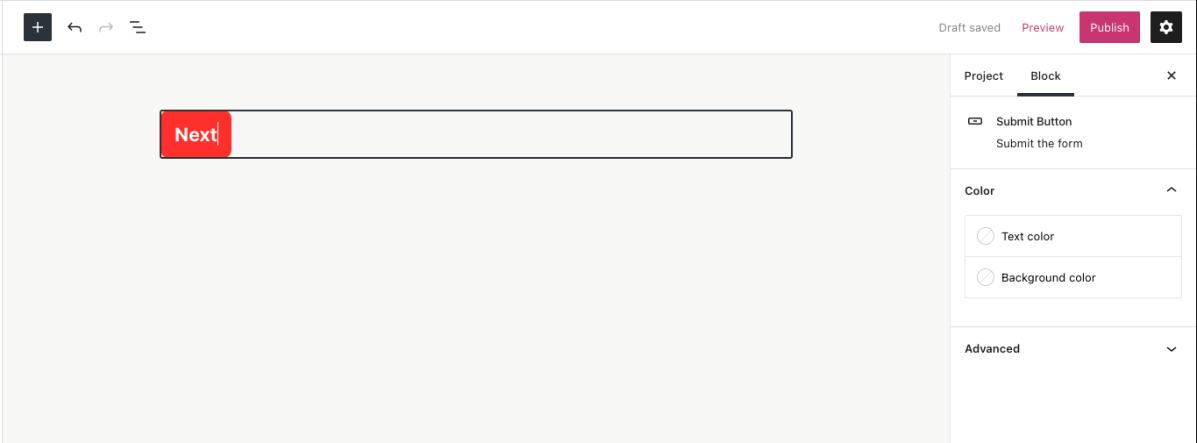Click the Draft saved status text
1197x443 pixels.
969,28
